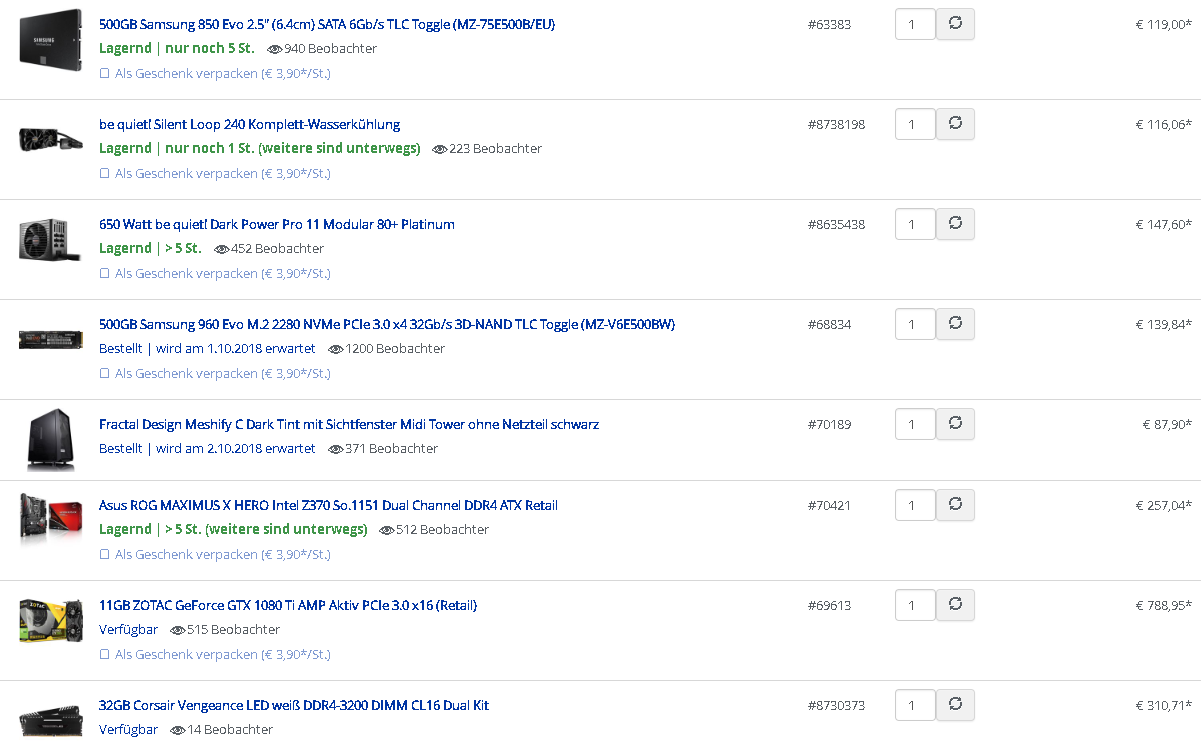
Task: Click quantity field for Silent Loop 240
Action: (x=915, y=124)
